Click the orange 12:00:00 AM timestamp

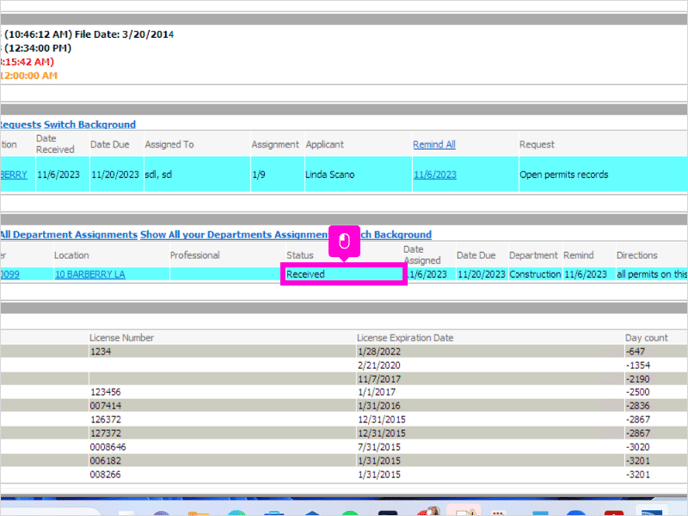point(29,75)
